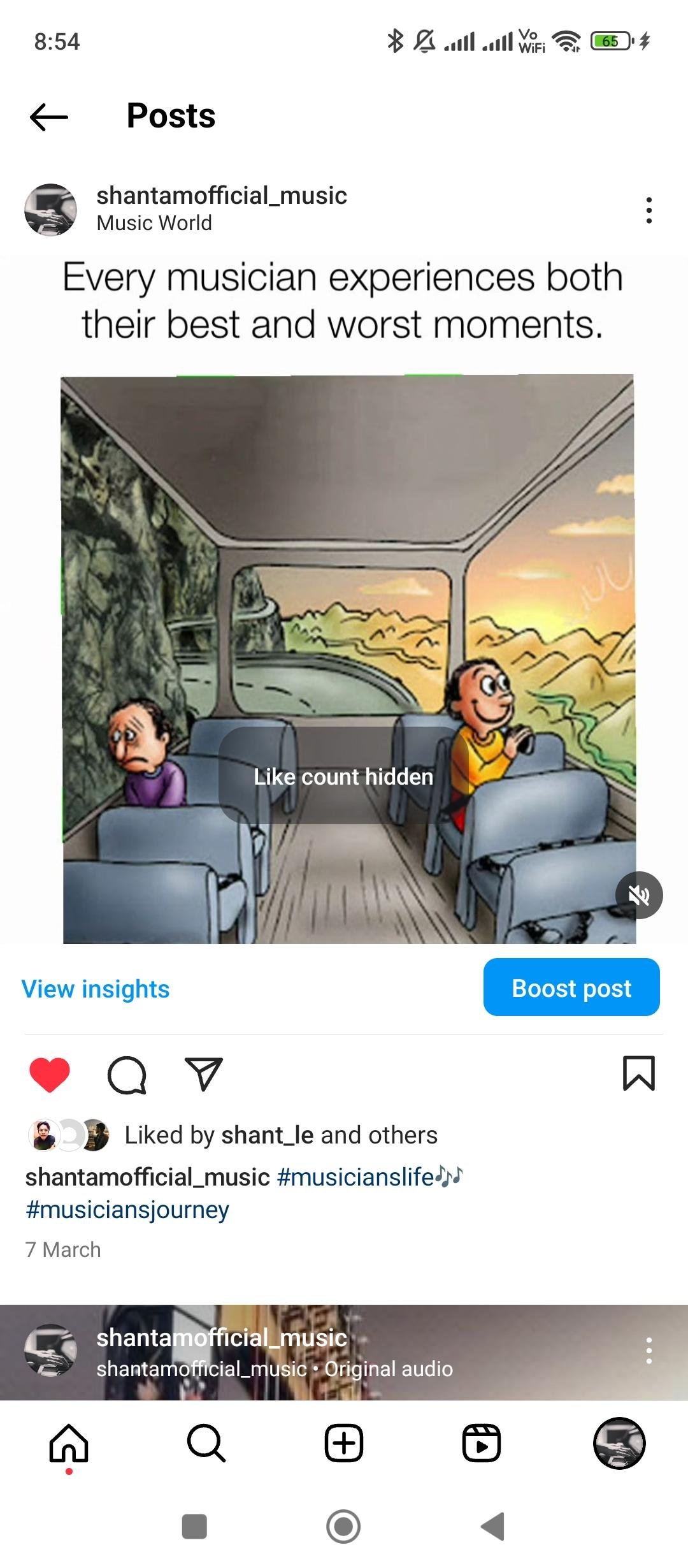The width and height of the screenshot is (688, 1568).
Task: Go to Home tab in bottom navigation
Action: tap(69, 1443)
